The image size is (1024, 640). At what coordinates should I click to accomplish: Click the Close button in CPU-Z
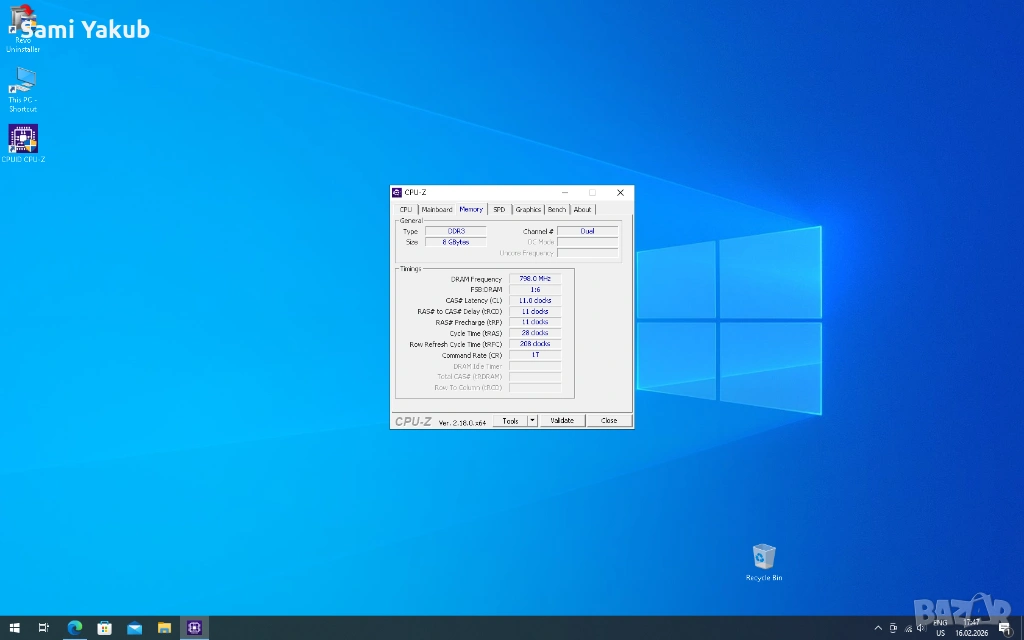[x=609, y=421]
